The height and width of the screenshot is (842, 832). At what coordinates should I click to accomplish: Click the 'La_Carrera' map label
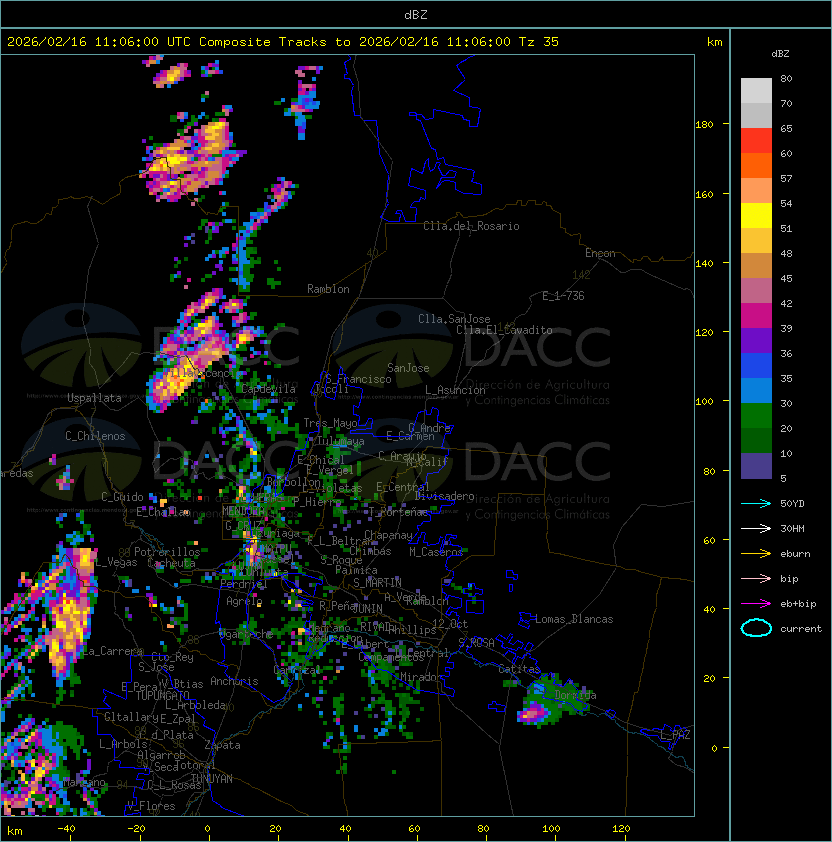113,651
